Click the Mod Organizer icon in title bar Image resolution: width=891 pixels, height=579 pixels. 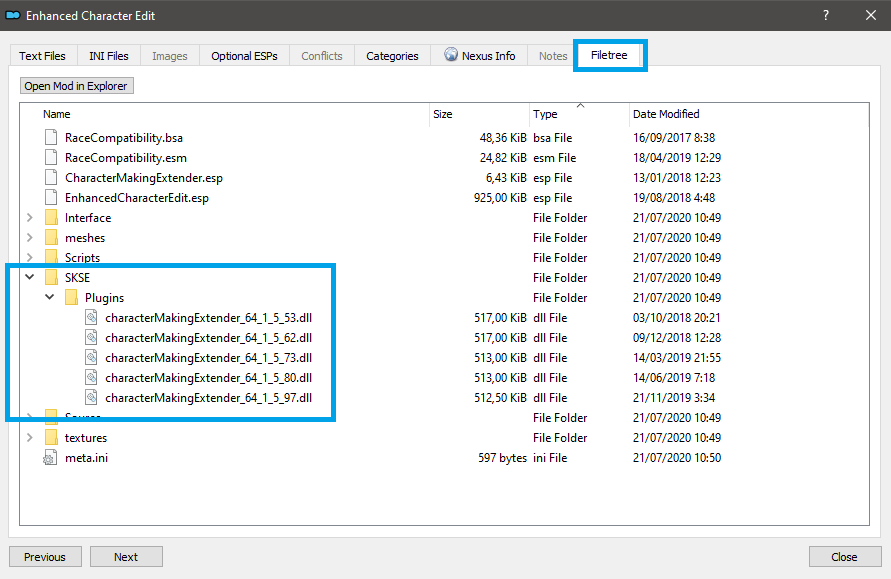pos(13,15)
